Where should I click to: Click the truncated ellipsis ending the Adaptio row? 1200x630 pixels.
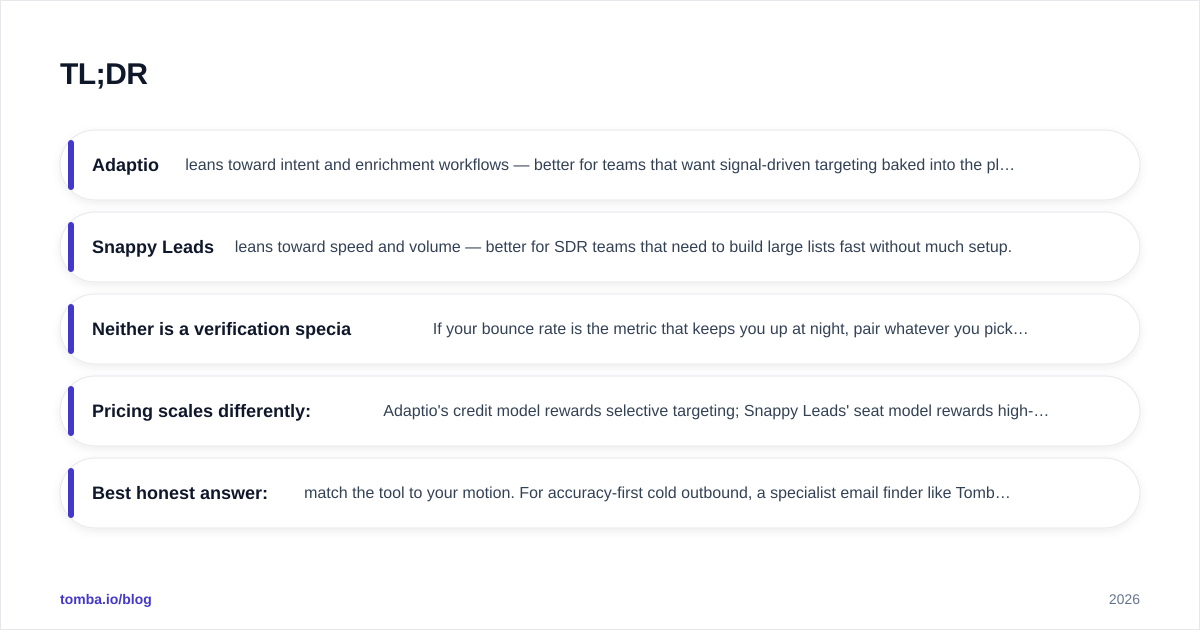tap(1009, 166)
